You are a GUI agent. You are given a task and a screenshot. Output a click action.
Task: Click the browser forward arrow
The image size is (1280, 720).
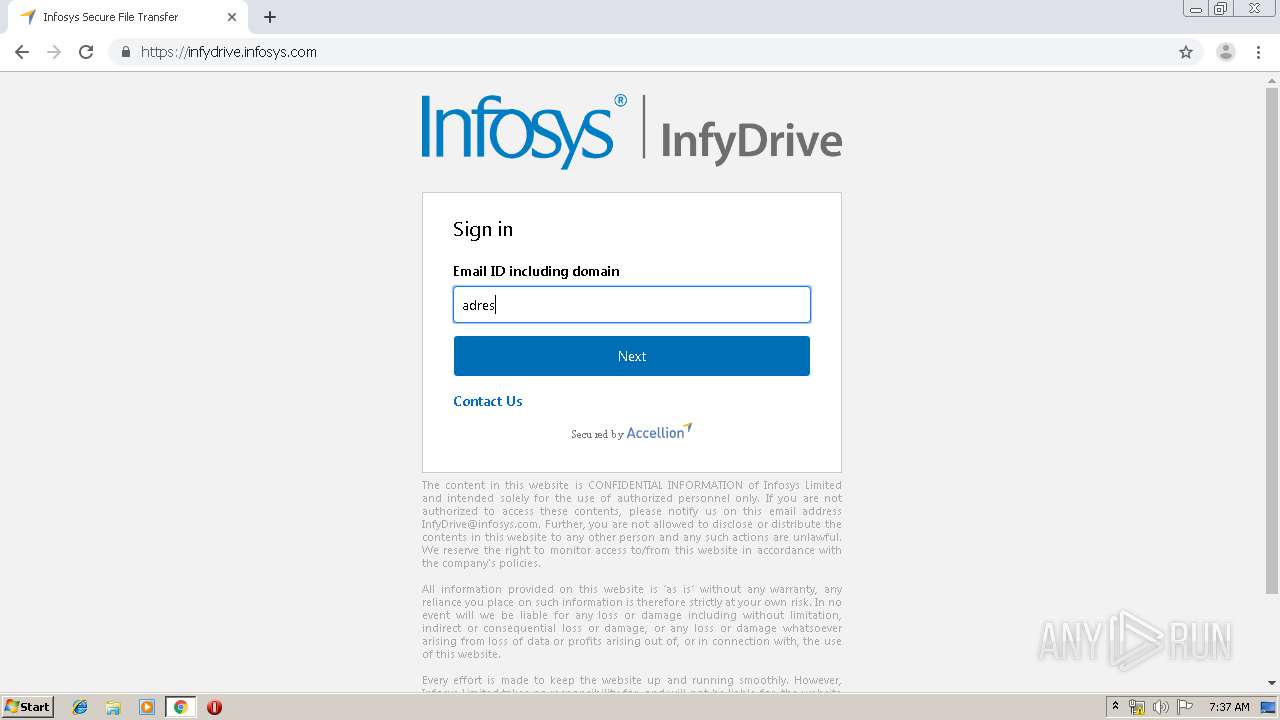pos(54,52)
